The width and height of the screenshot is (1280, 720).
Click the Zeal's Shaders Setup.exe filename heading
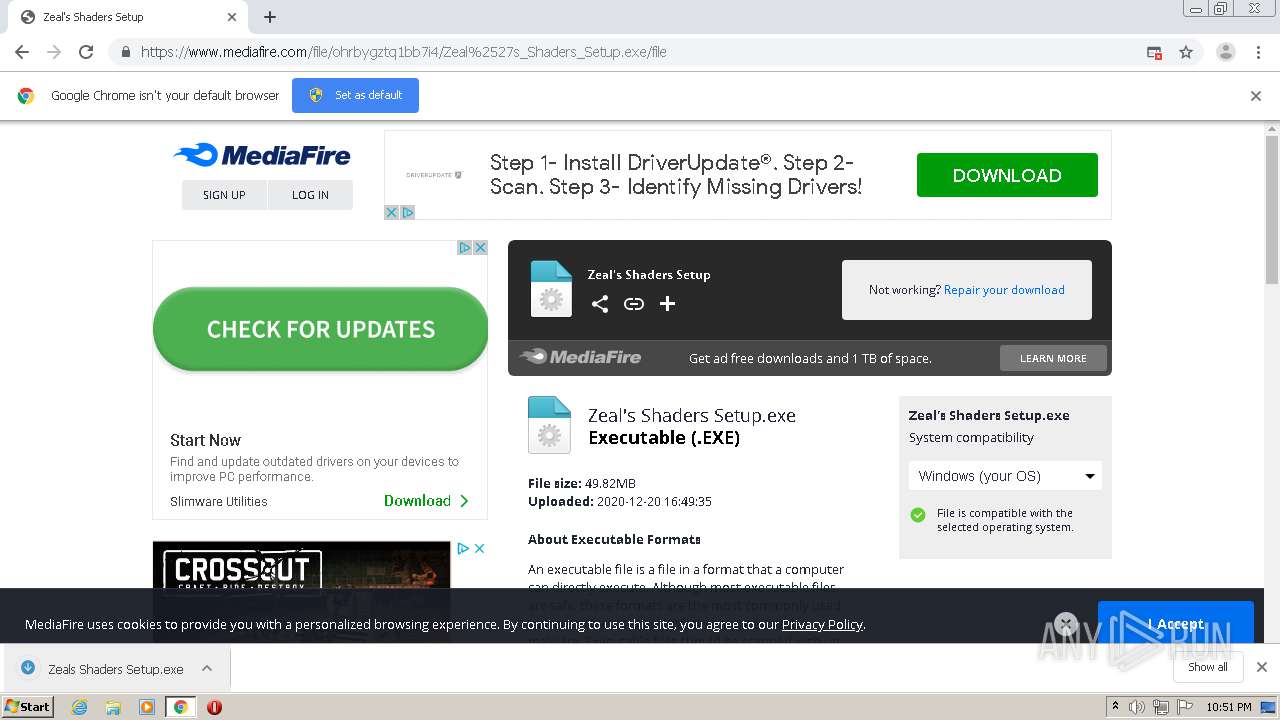point(692,416)
